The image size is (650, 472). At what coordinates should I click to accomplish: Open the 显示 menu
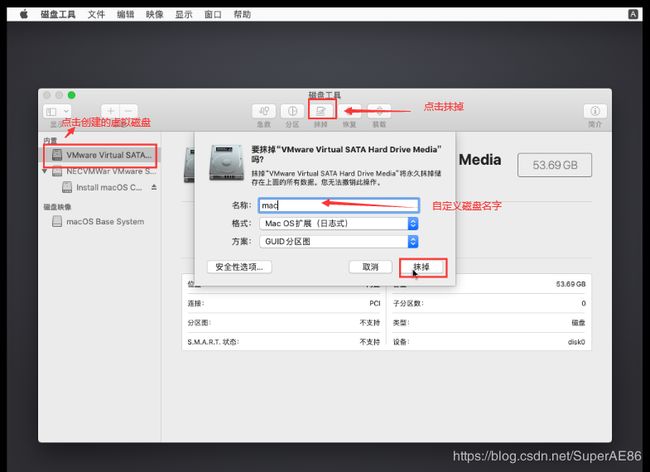[184, 15]
